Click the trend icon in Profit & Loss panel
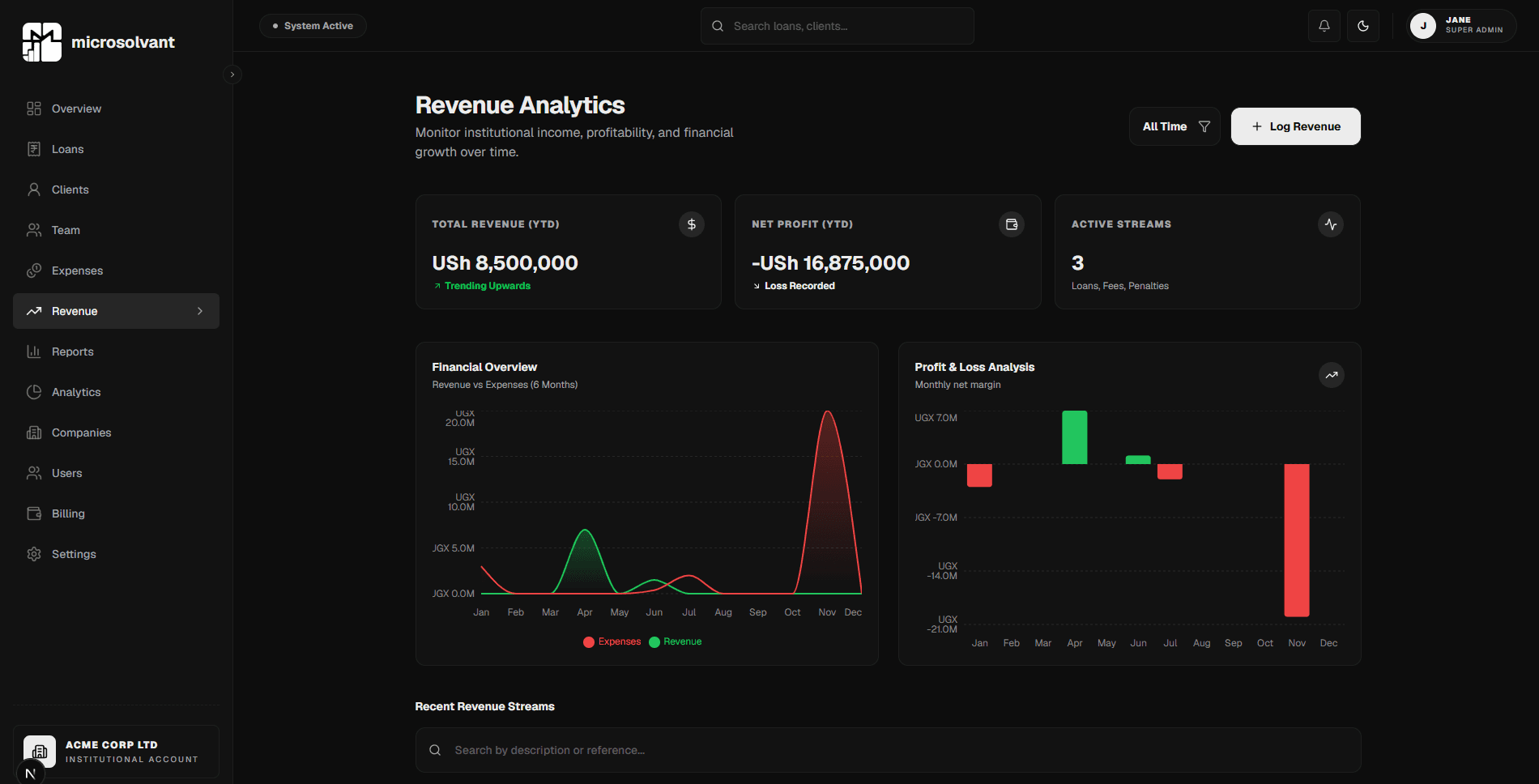The image size is (1539, 784). click(1332, 375)
